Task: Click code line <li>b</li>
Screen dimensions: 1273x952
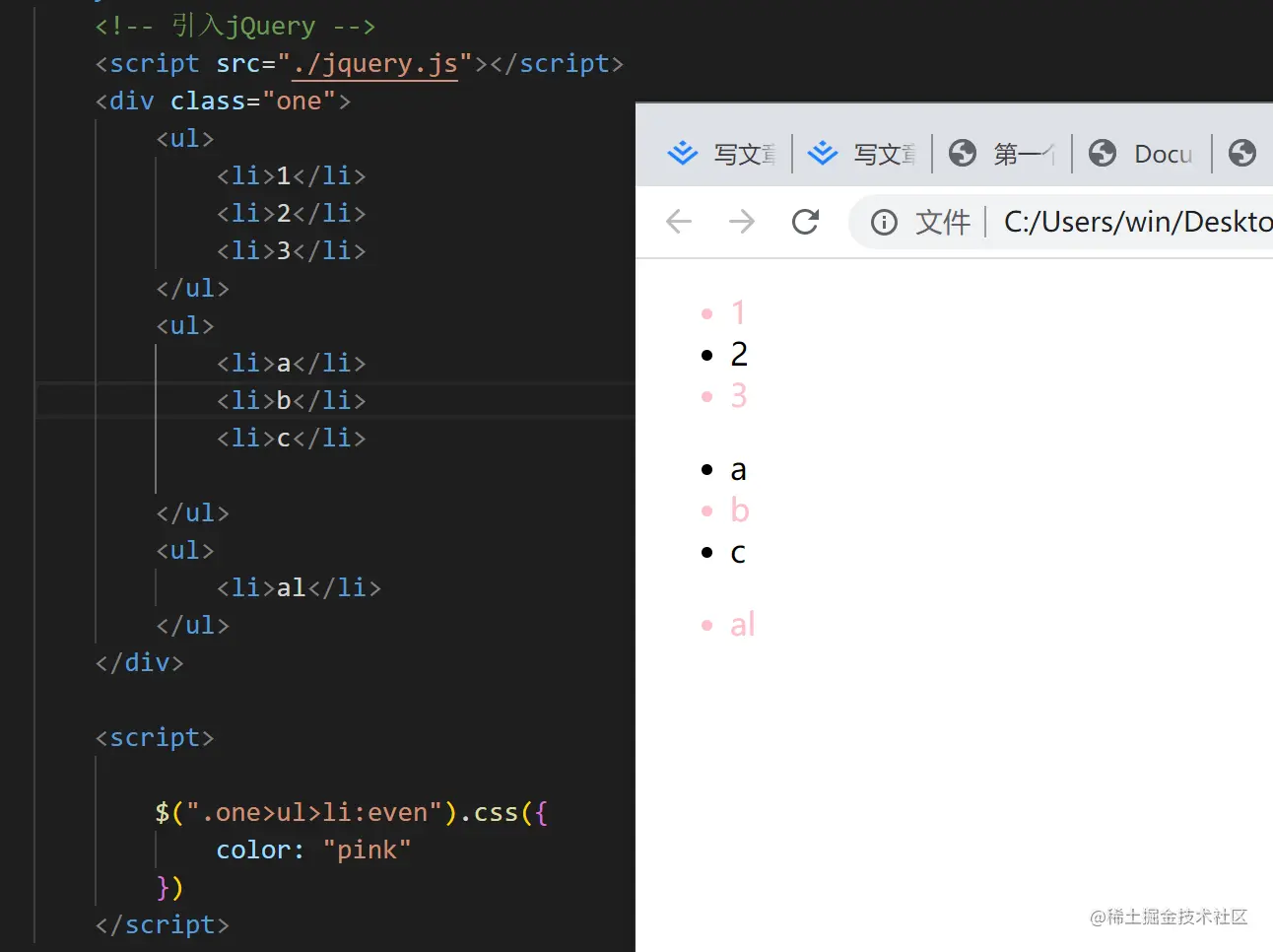Action: (292, 401)
